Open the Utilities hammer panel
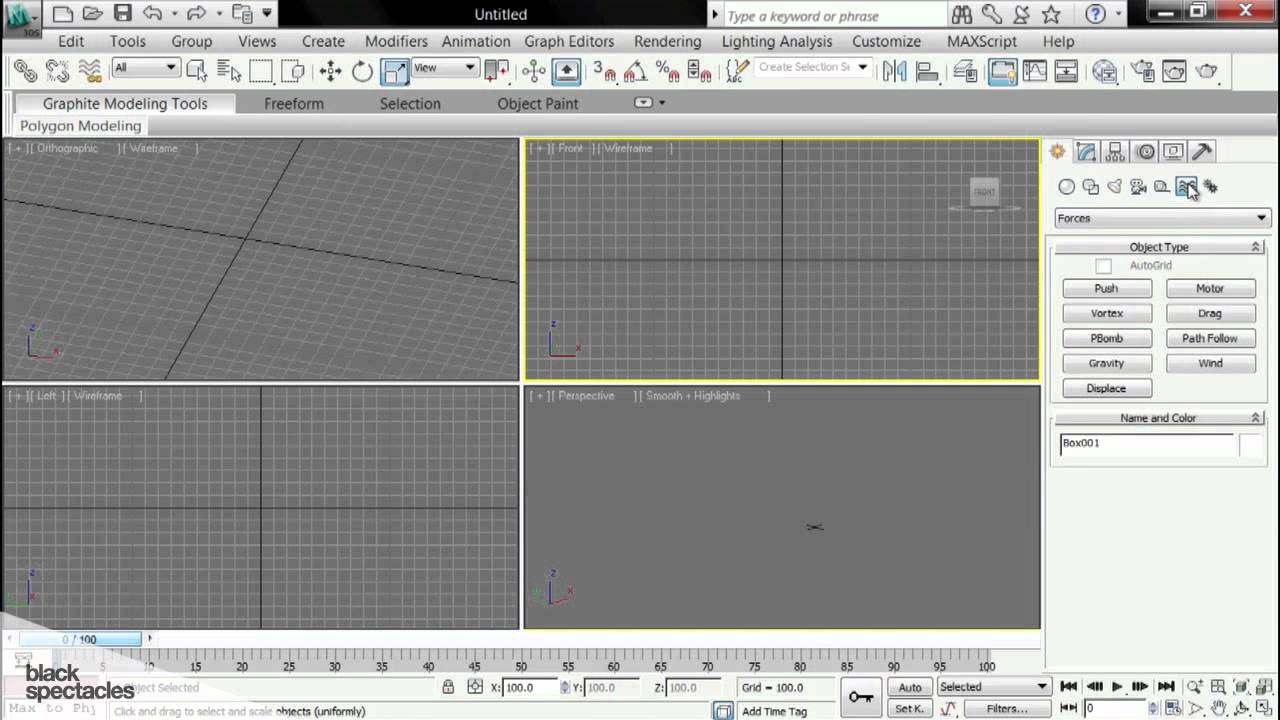 pos(1202,152)
